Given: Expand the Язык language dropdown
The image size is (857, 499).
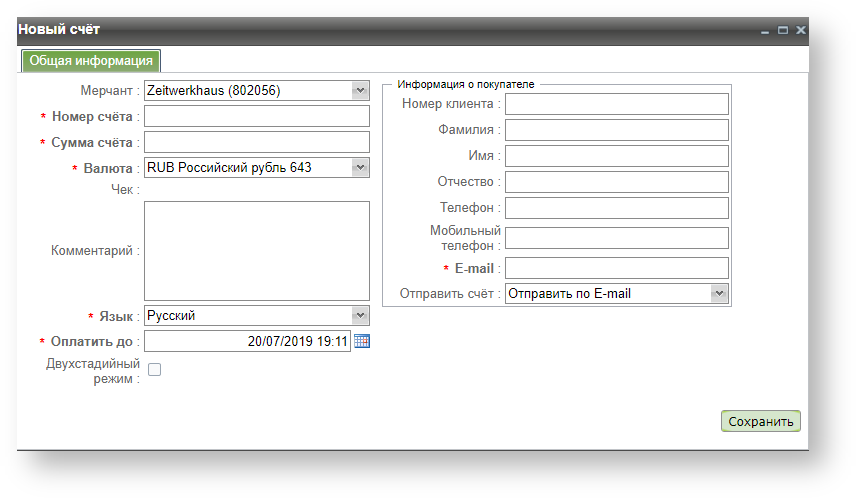Looking at the screenshot, I should pyautogui.click(x=360, y=316).
